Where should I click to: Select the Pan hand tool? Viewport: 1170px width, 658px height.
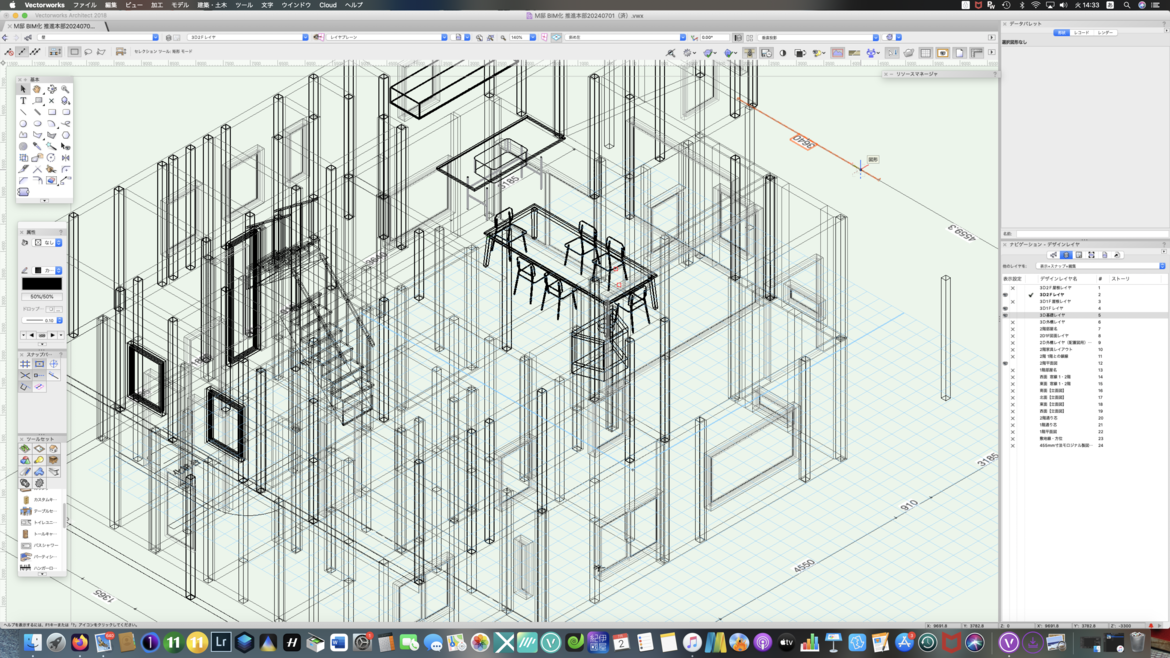pos(37,89)
